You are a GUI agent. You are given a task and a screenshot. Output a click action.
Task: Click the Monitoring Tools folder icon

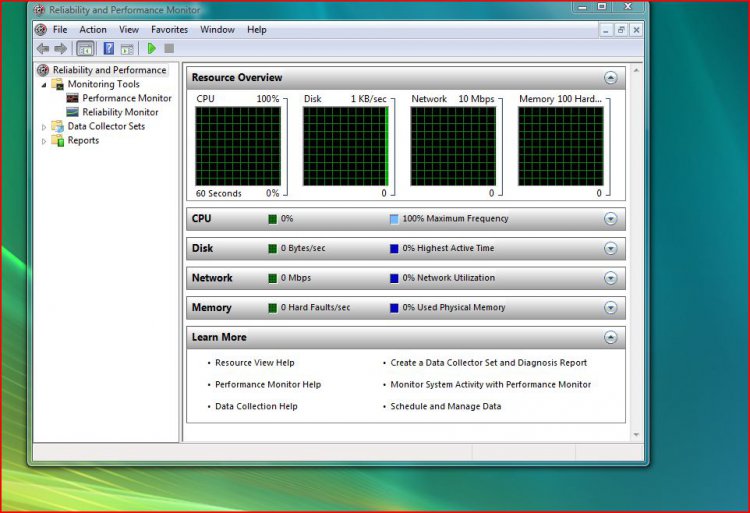[x=57, y=84]
